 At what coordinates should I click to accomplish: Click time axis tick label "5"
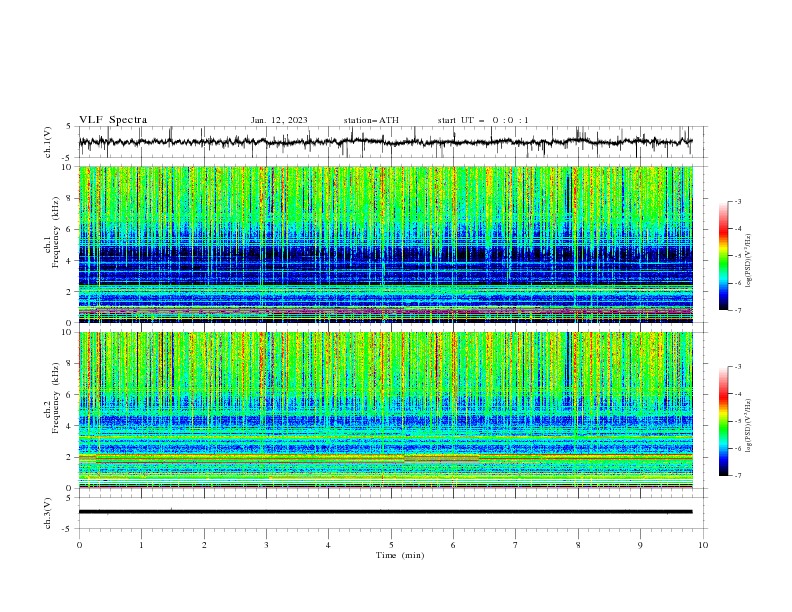coord(391,545)
